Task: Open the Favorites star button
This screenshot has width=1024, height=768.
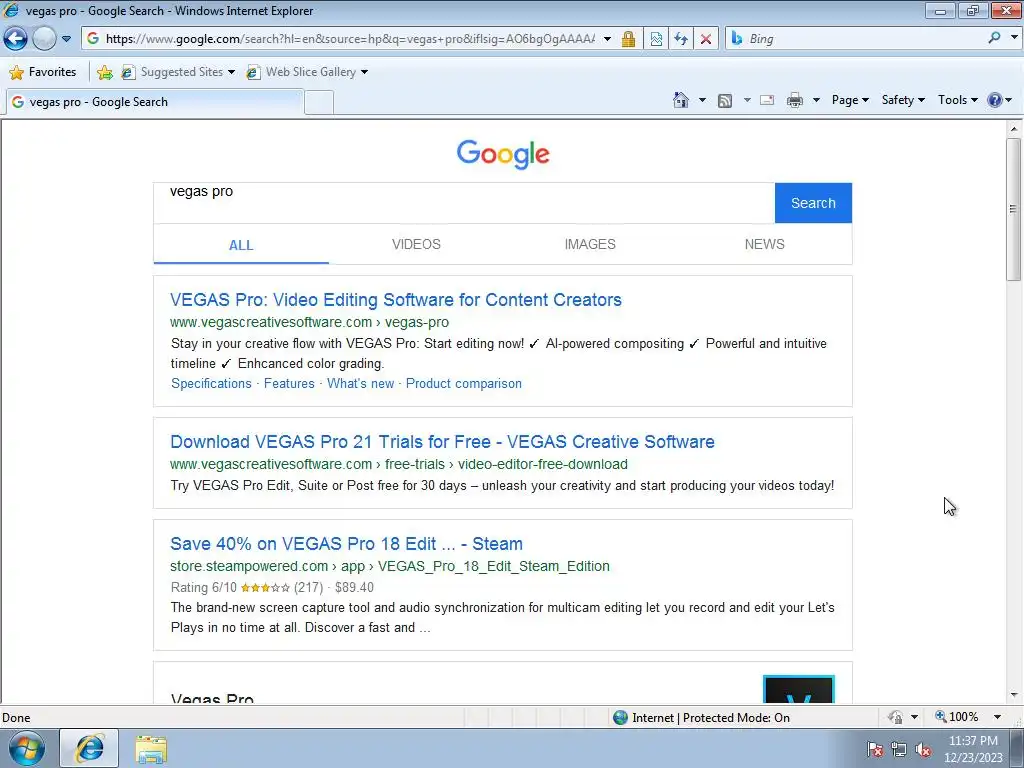Action: (x=43, y=72)
